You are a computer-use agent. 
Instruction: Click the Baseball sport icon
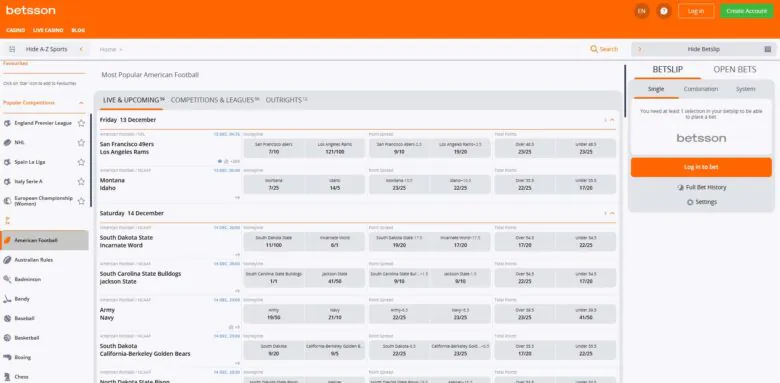point(7,318)
